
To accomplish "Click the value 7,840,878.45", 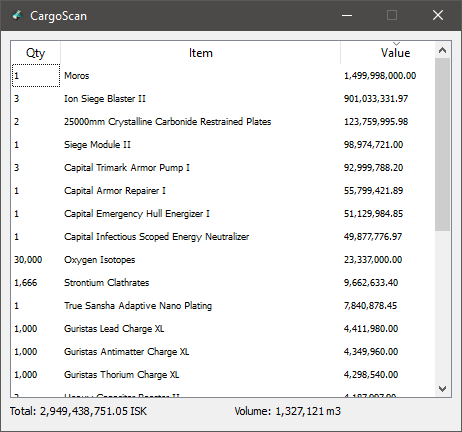I will [x=370, y=306].
